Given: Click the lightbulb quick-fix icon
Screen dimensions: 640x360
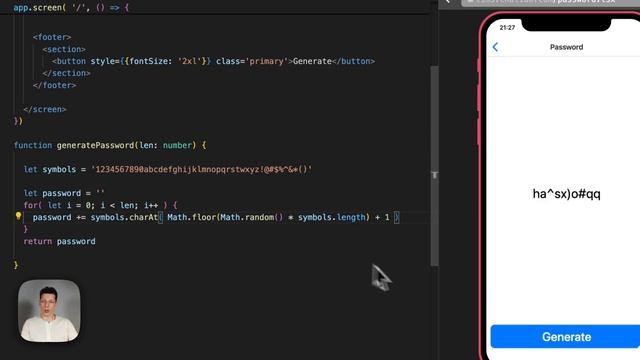Looking at the screenshot, I should (18, 216).
